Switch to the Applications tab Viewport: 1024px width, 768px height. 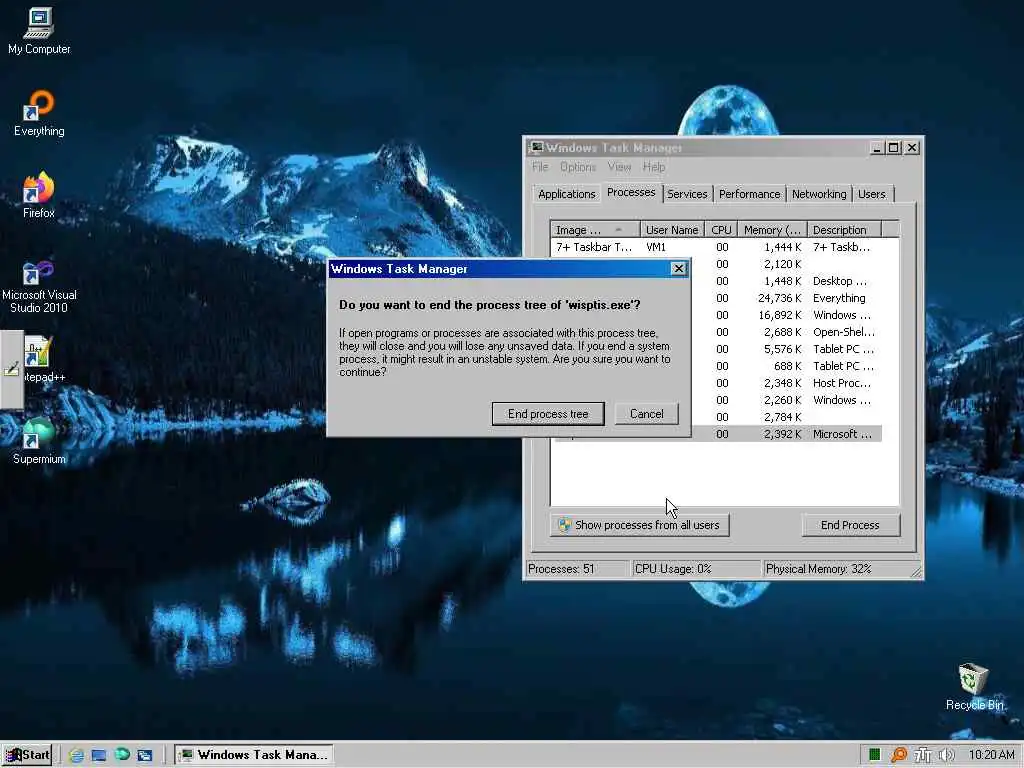tap(566, 194)
